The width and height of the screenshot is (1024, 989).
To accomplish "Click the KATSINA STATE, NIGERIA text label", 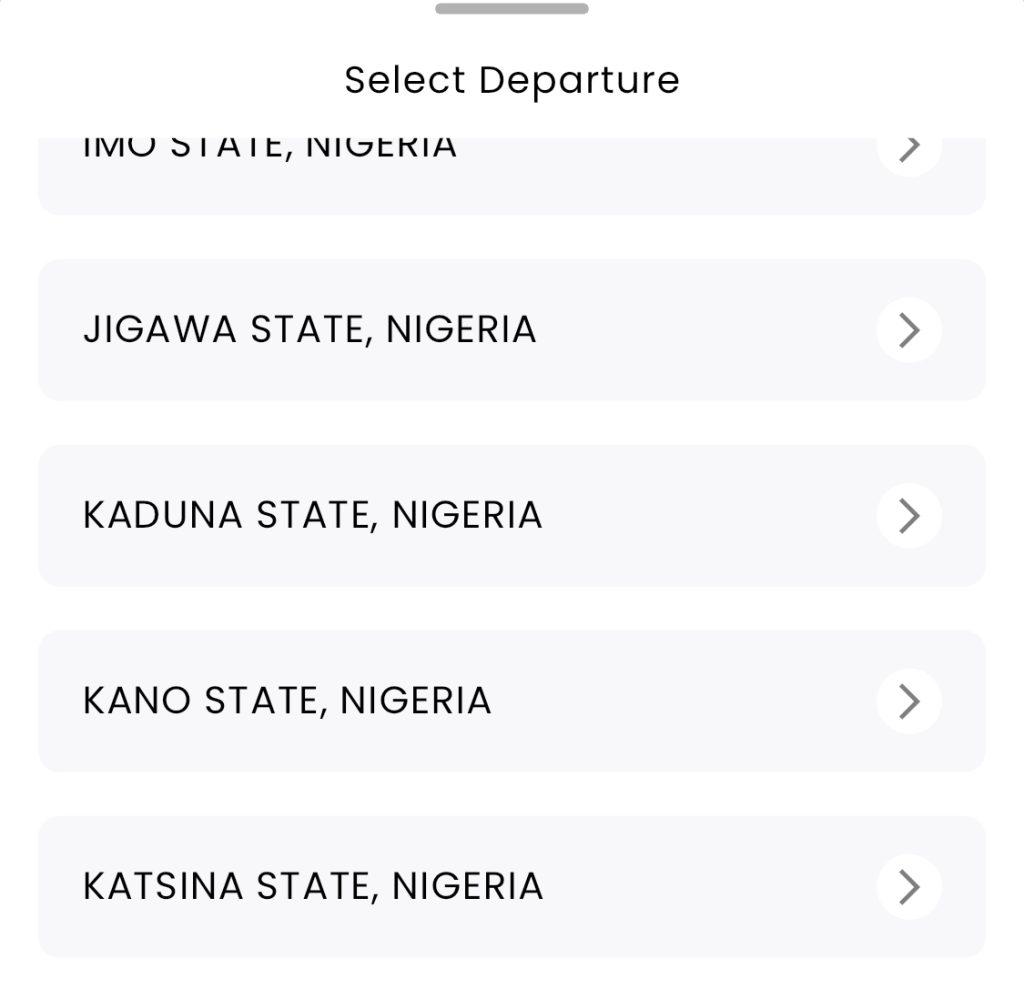I will tap(313, 887).
